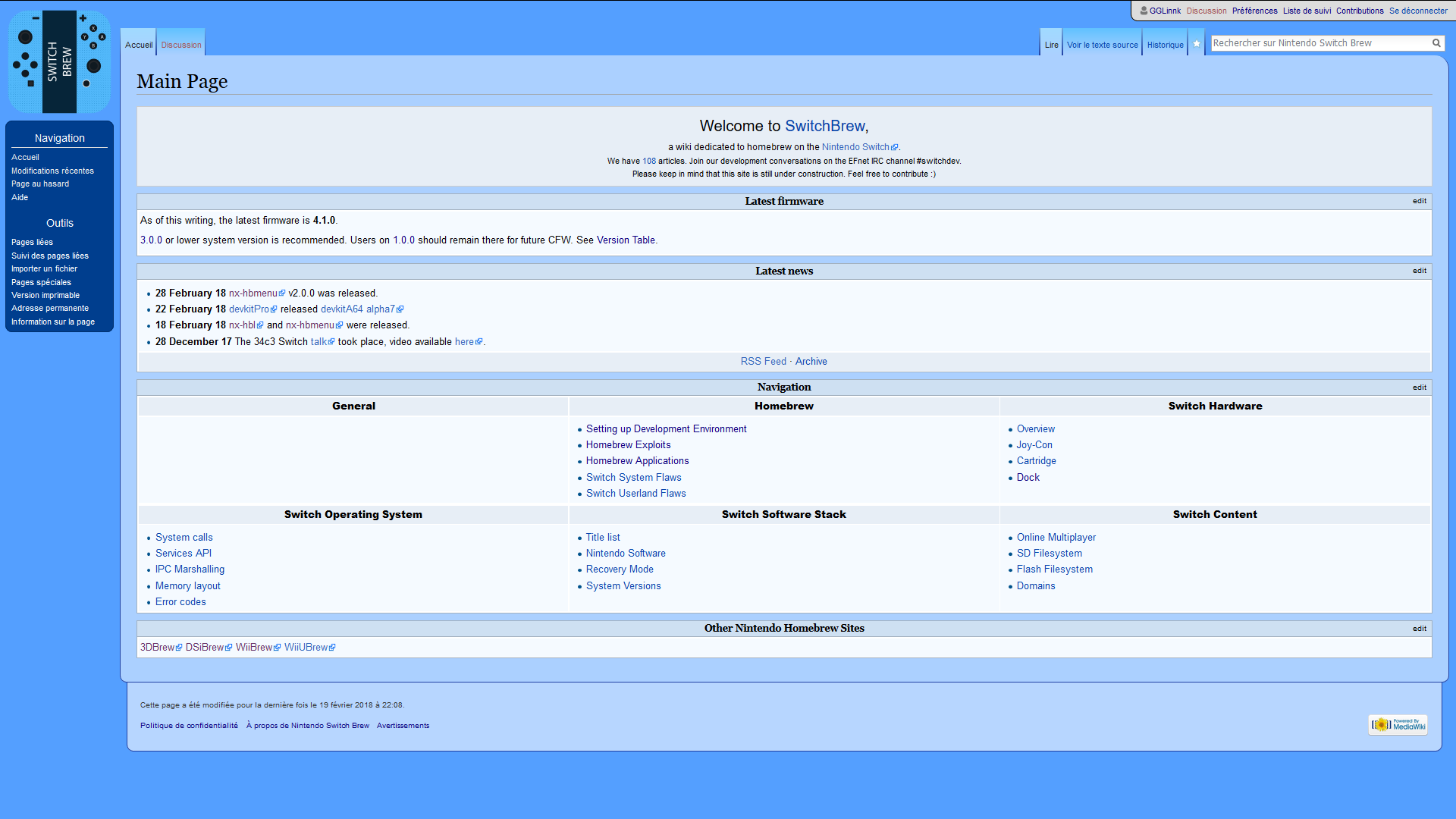1456x819 pixels.
Task: Edit the Latest news section
Action: tap(1419, 271)
